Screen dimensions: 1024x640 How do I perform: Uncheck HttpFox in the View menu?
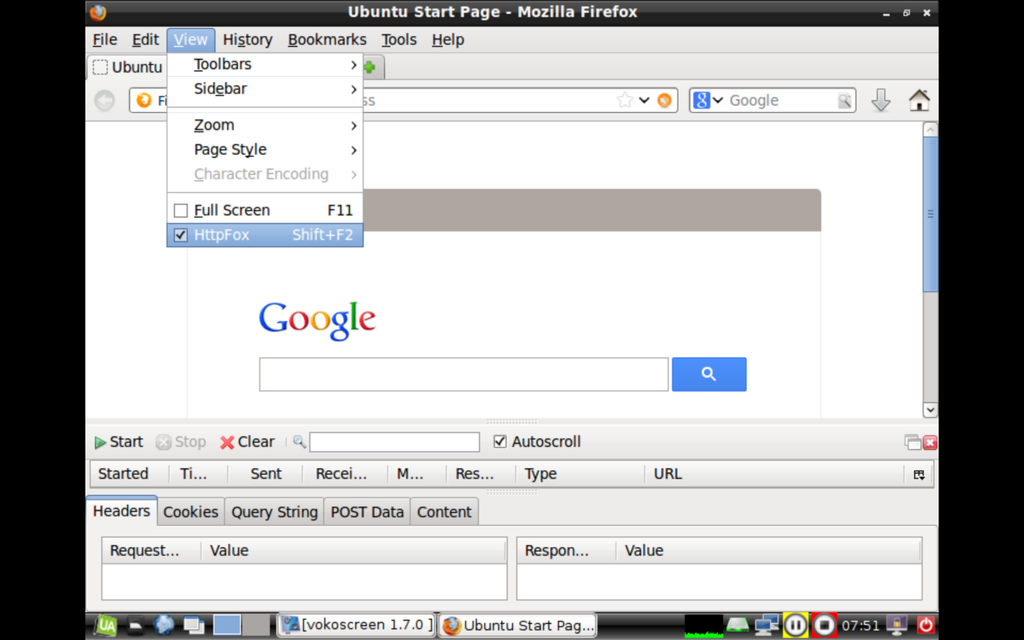click(x=265, y=235)
